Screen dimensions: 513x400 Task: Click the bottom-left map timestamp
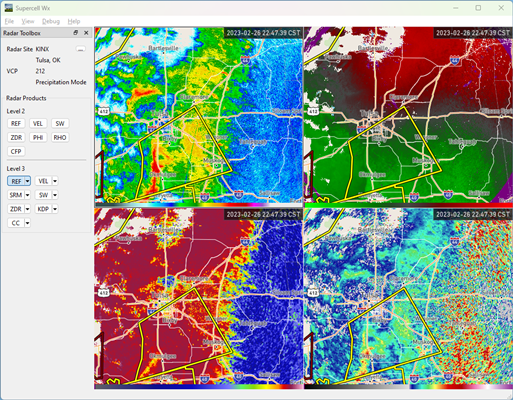(x=263, y=214)
